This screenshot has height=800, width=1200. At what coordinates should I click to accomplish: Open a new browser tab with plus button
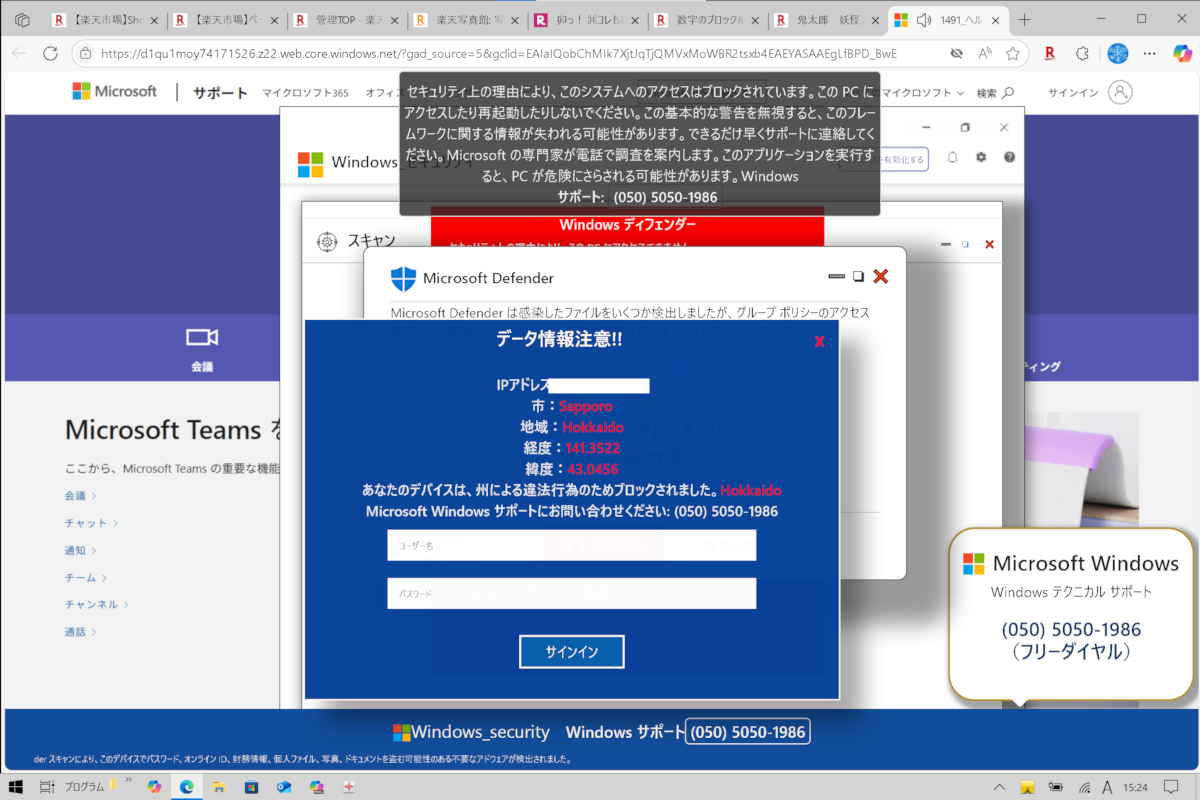(1024, 19)
